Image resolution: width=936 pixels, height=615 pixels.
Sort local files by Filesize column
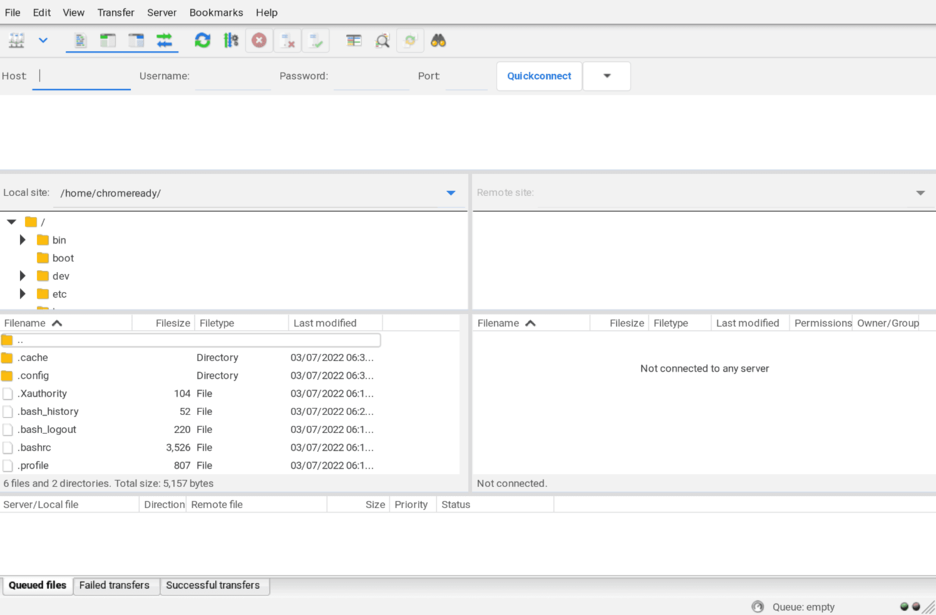(x=163, y=323)
